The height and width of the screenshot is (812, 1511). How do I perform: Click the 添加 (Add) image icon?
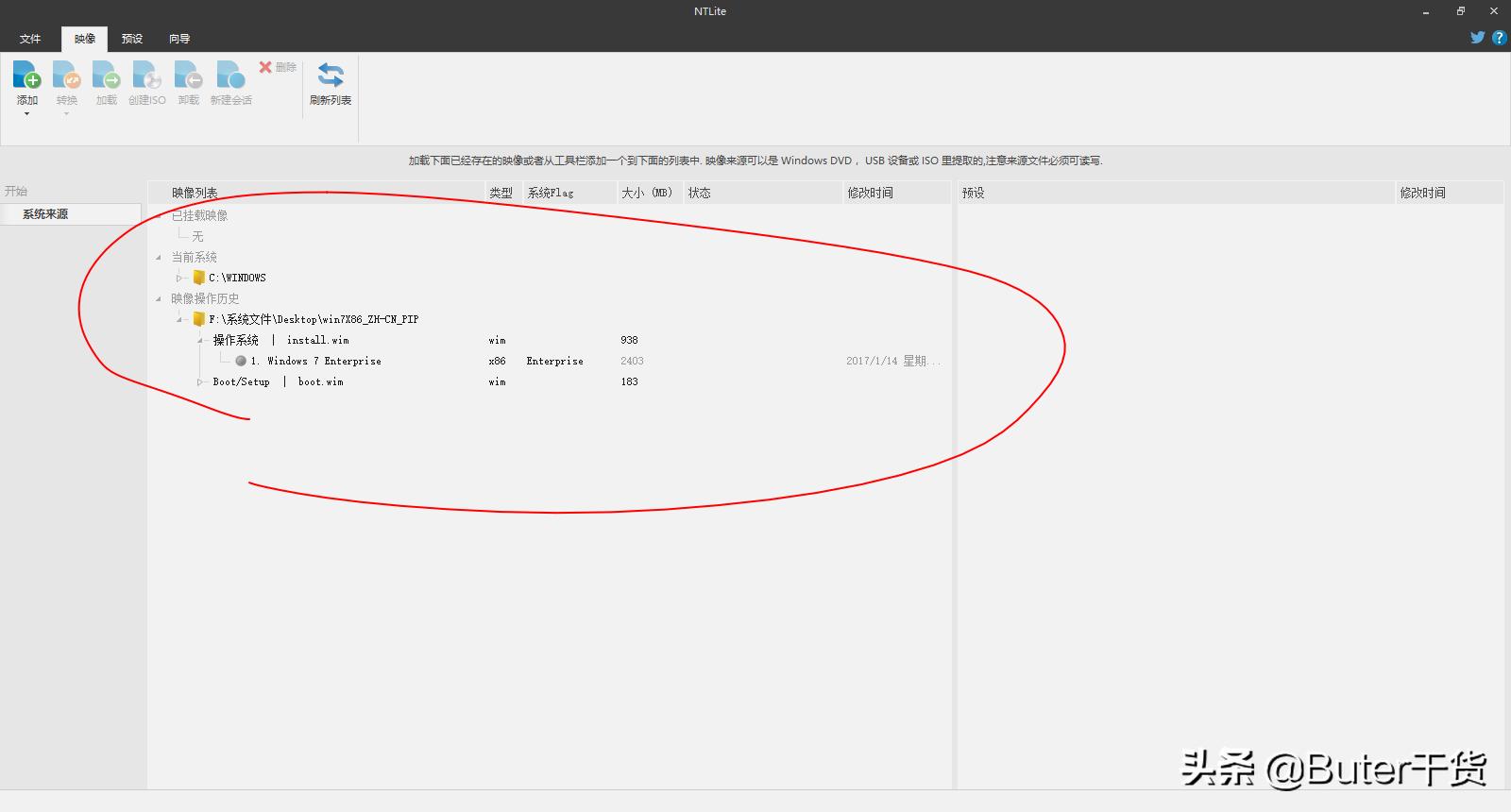[26, 75]
